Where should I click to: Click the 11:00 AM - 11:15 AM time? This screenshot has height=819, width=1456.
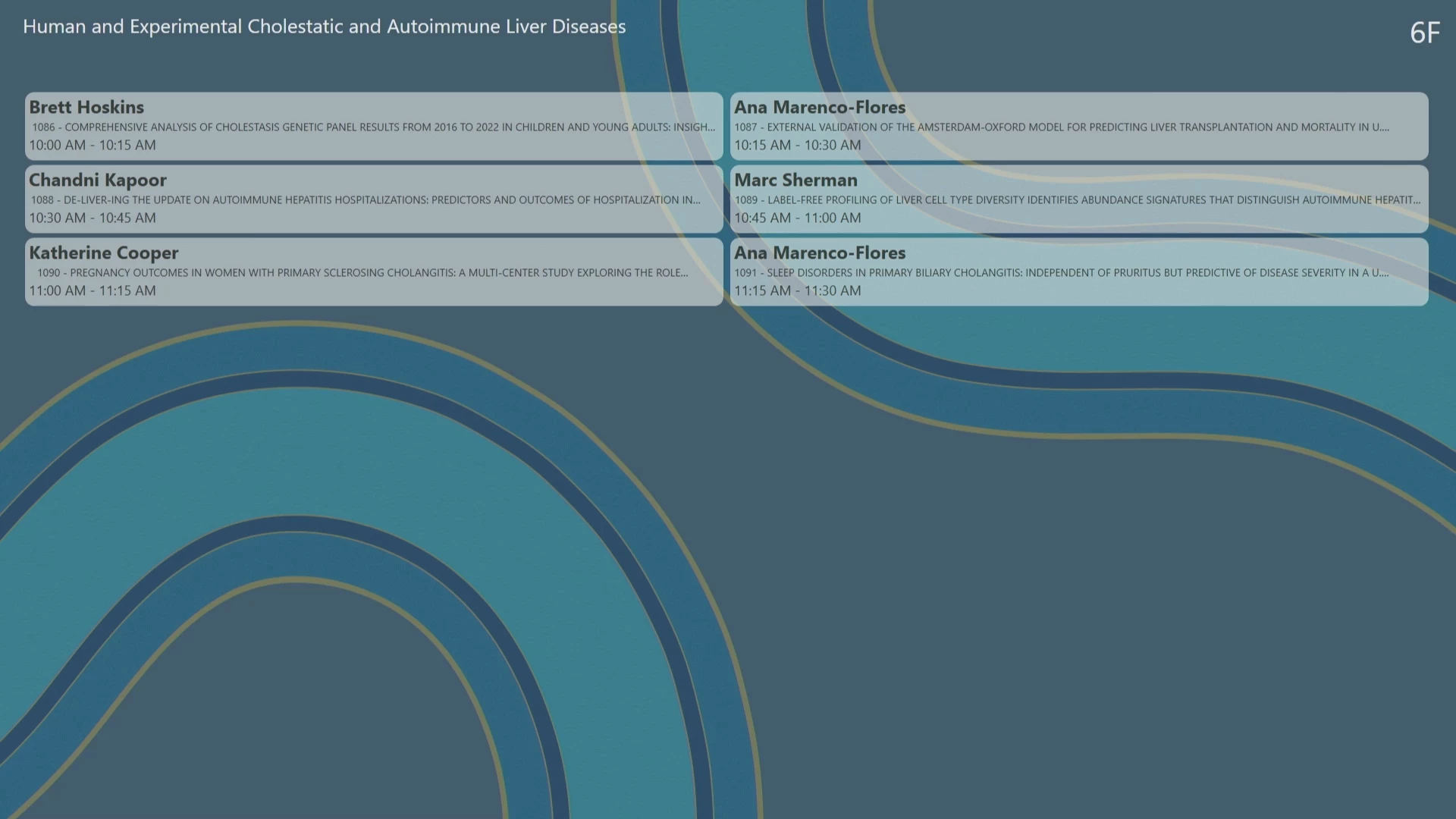(x=93, y=291)
